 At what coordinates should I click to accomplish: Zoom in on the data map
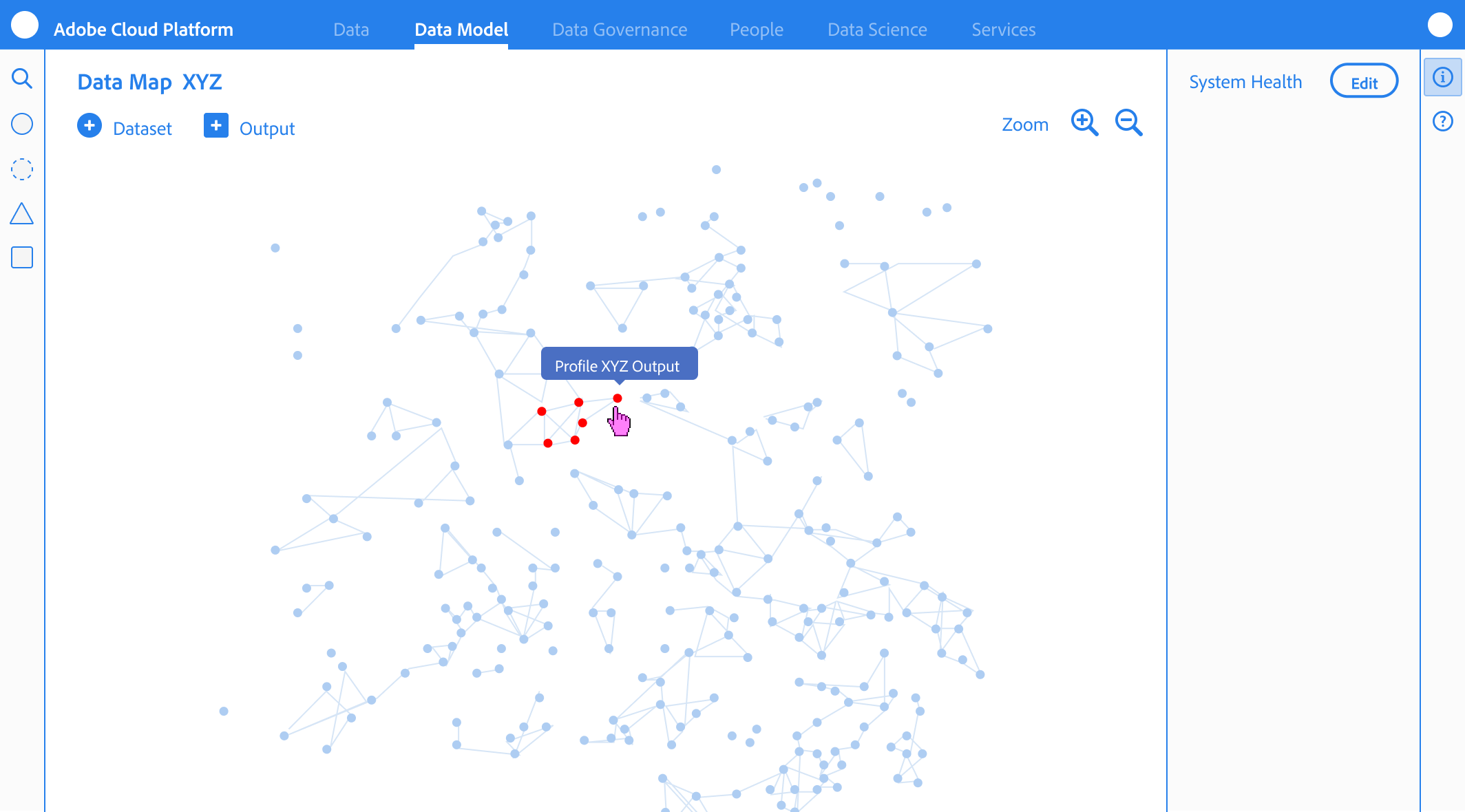(1084, 122)
